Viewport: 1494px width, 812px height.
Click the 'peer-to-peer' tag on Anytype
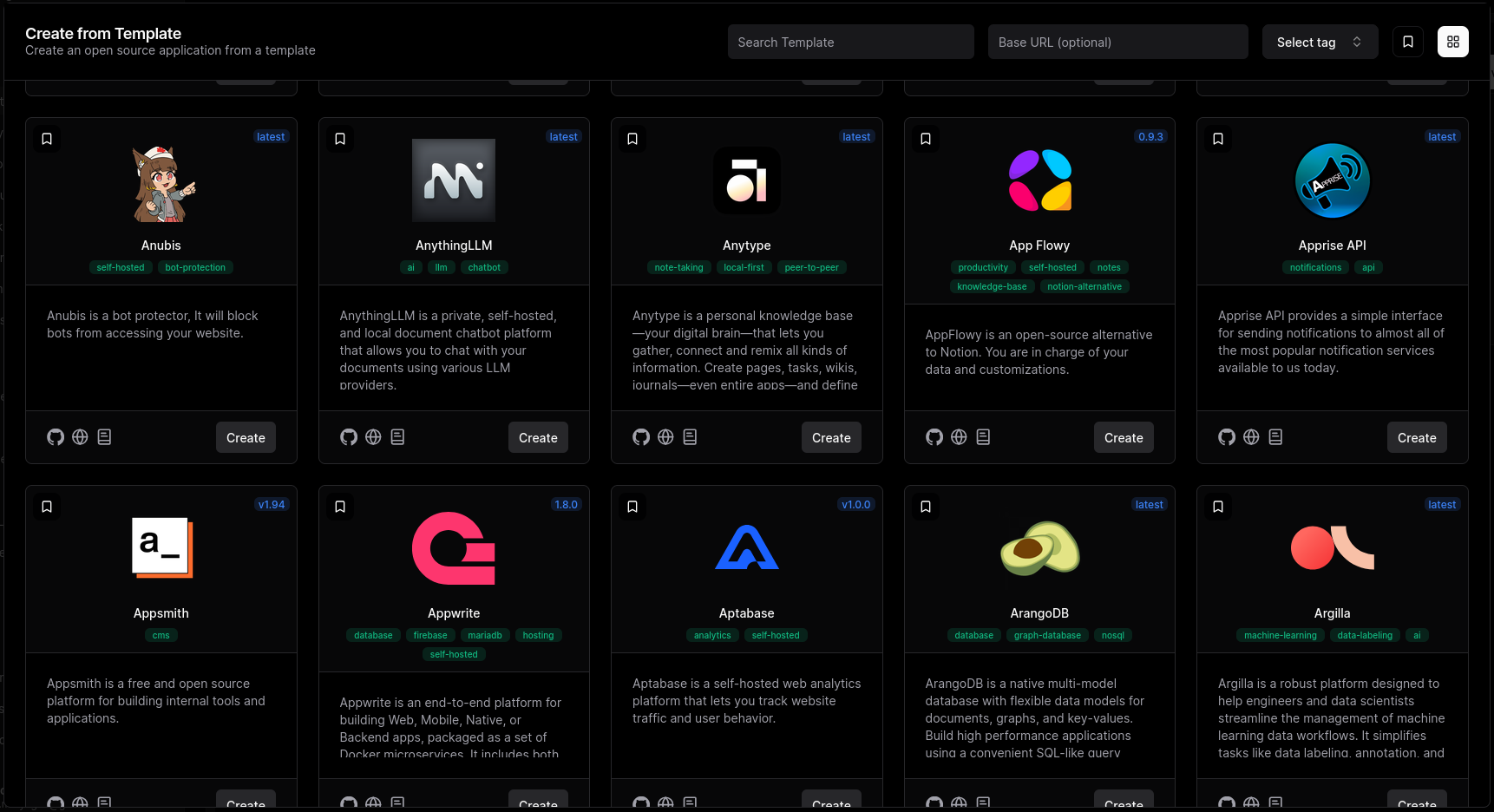tap(812, 267)
